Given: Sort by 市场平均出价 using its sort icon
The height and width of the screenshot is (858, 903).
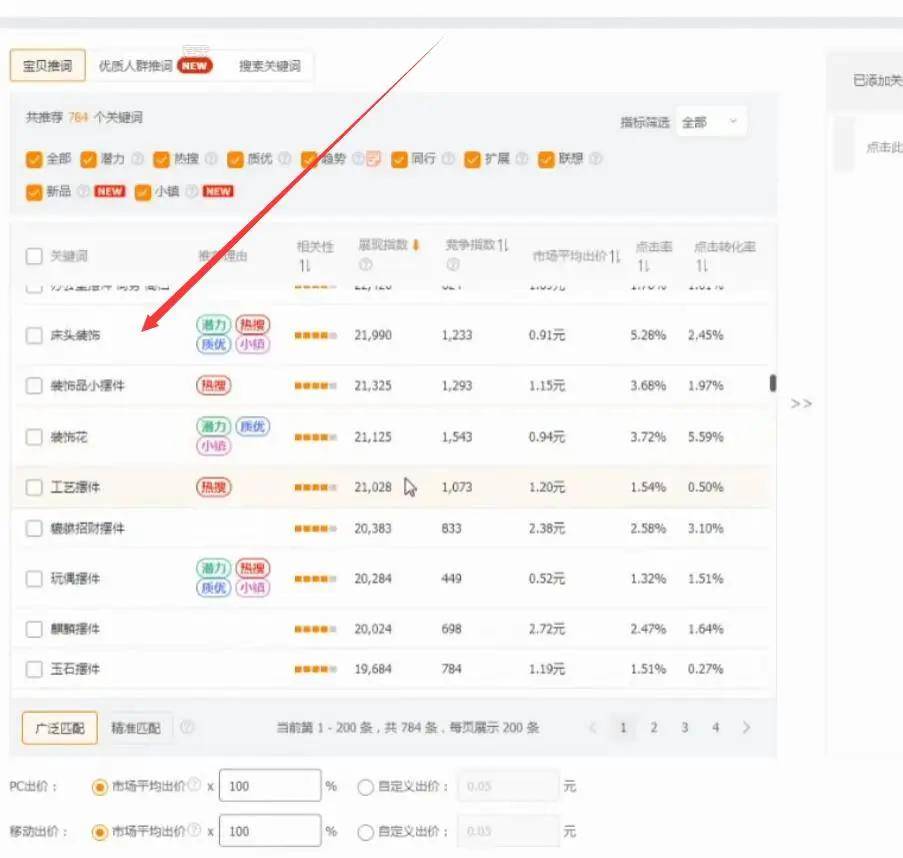Looking at the screenshot, I should [x=615, y=256].
